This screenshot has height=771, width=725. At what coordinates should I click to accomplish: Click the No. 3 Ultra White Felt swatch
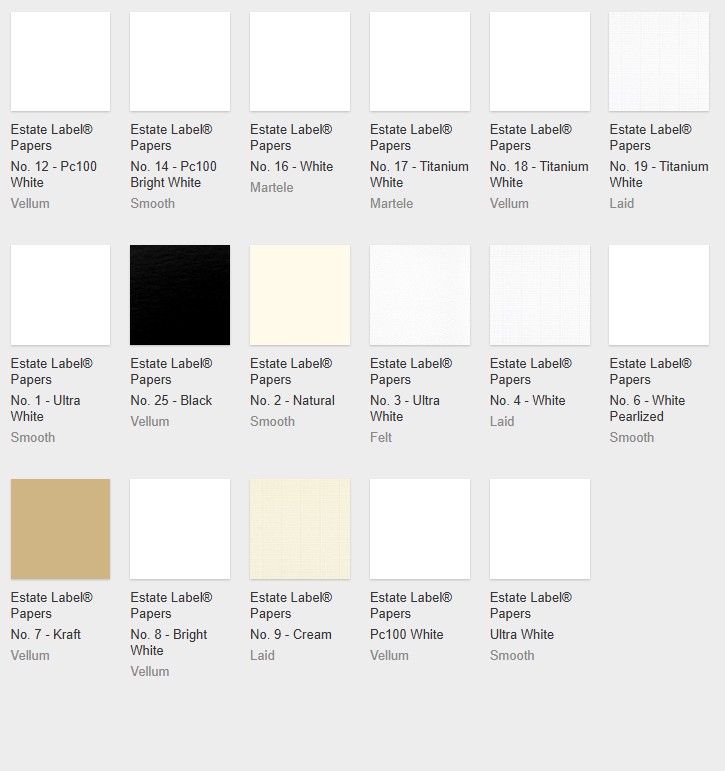pyautogui.click(x=420, y=295)
